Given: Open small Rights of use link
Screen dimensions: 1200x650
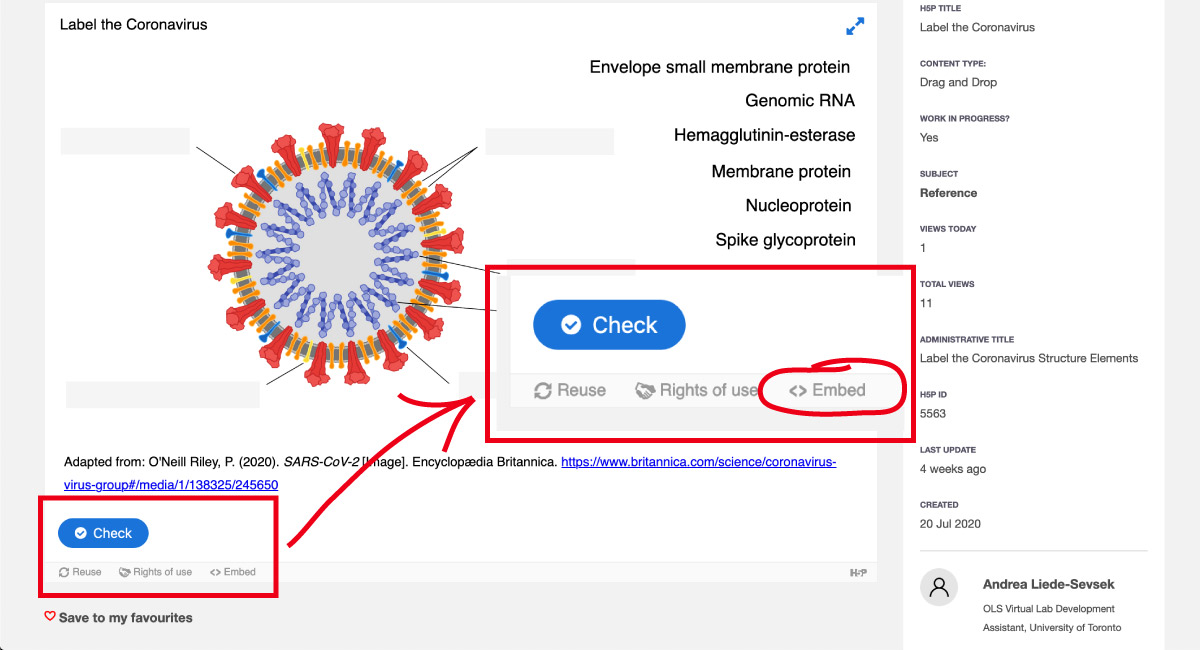Looking at the screenshot, I should click(155, 572).
